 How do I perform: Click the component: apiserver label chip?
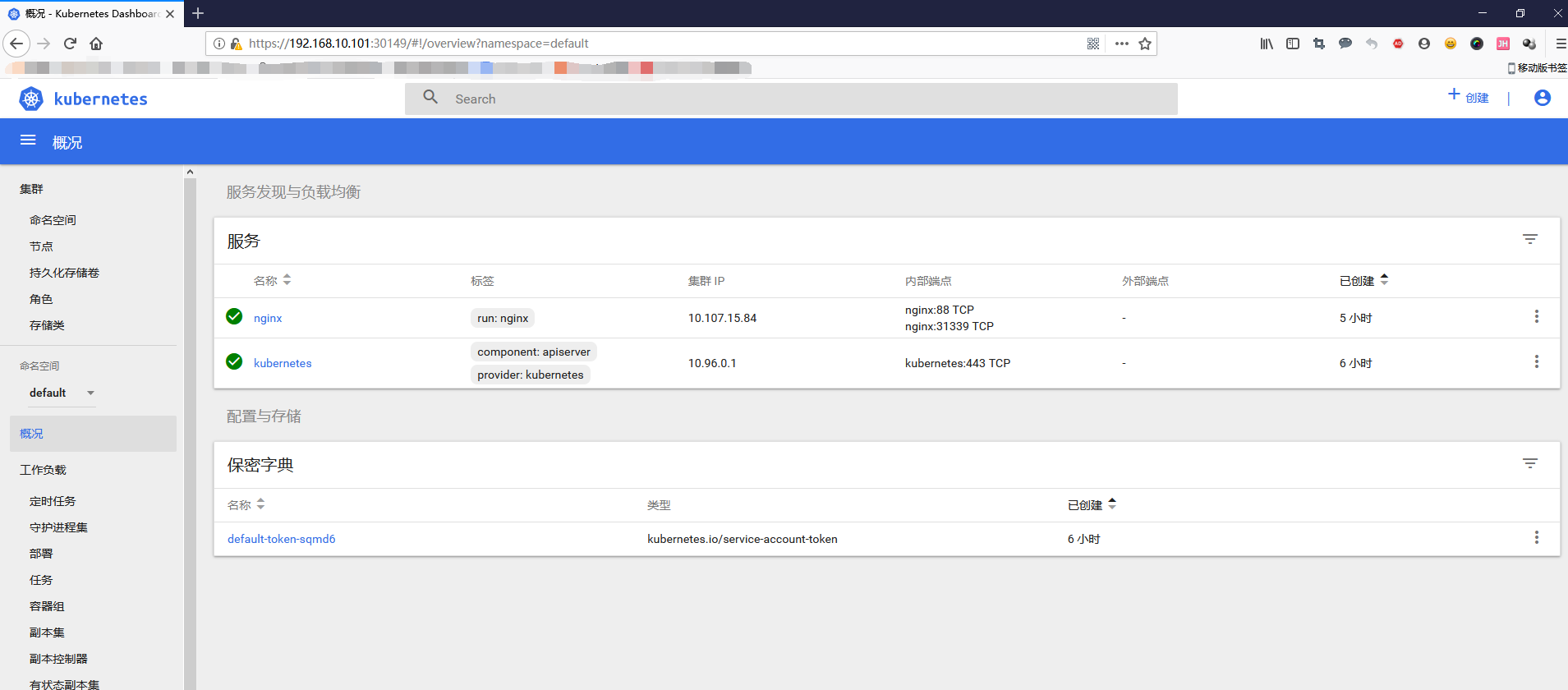[x=534, y=352]
